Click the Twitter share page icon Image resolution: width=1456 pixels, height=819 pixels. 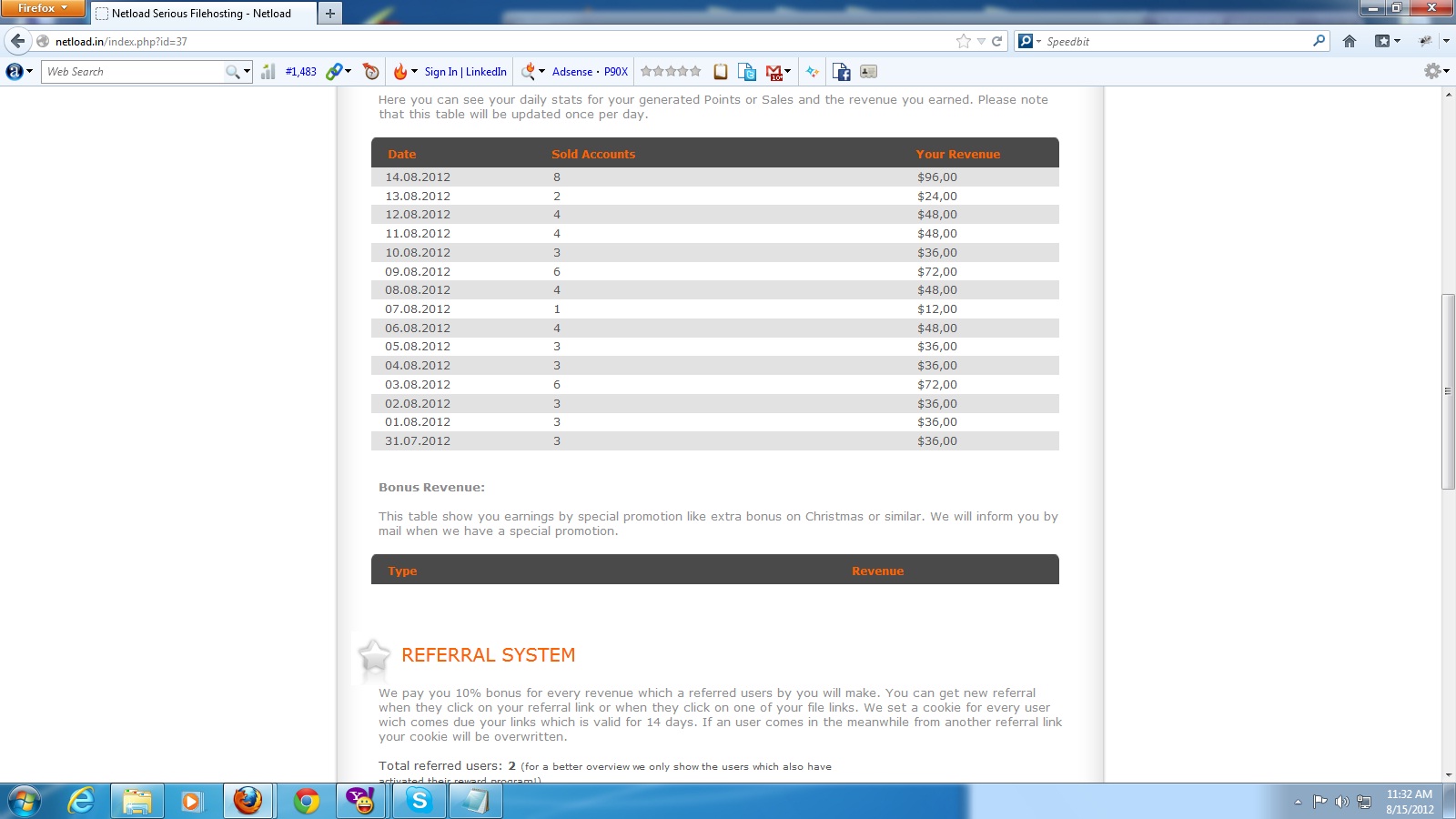(x=747, y=72)
